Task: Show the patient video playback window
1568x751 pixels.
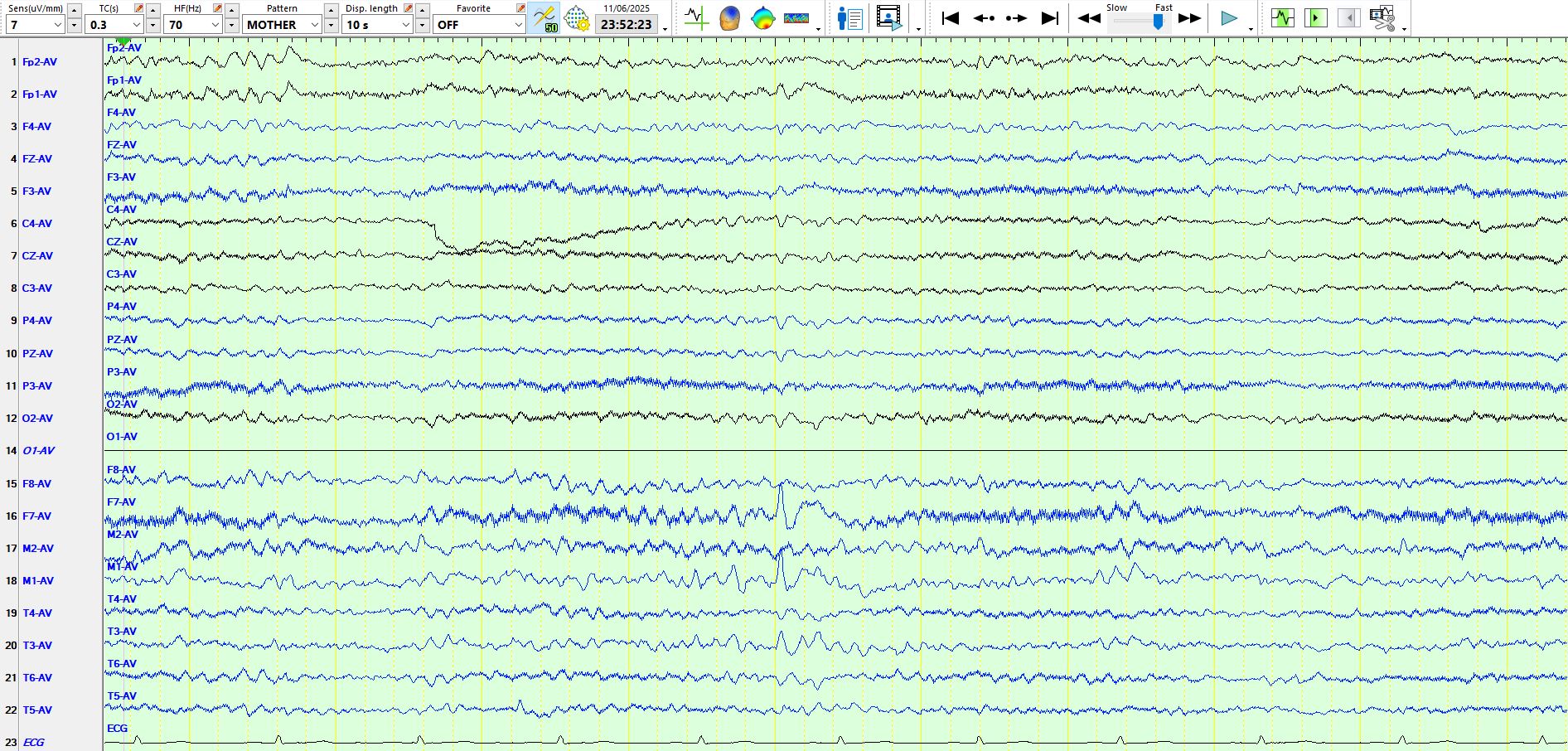Action: 889,18
